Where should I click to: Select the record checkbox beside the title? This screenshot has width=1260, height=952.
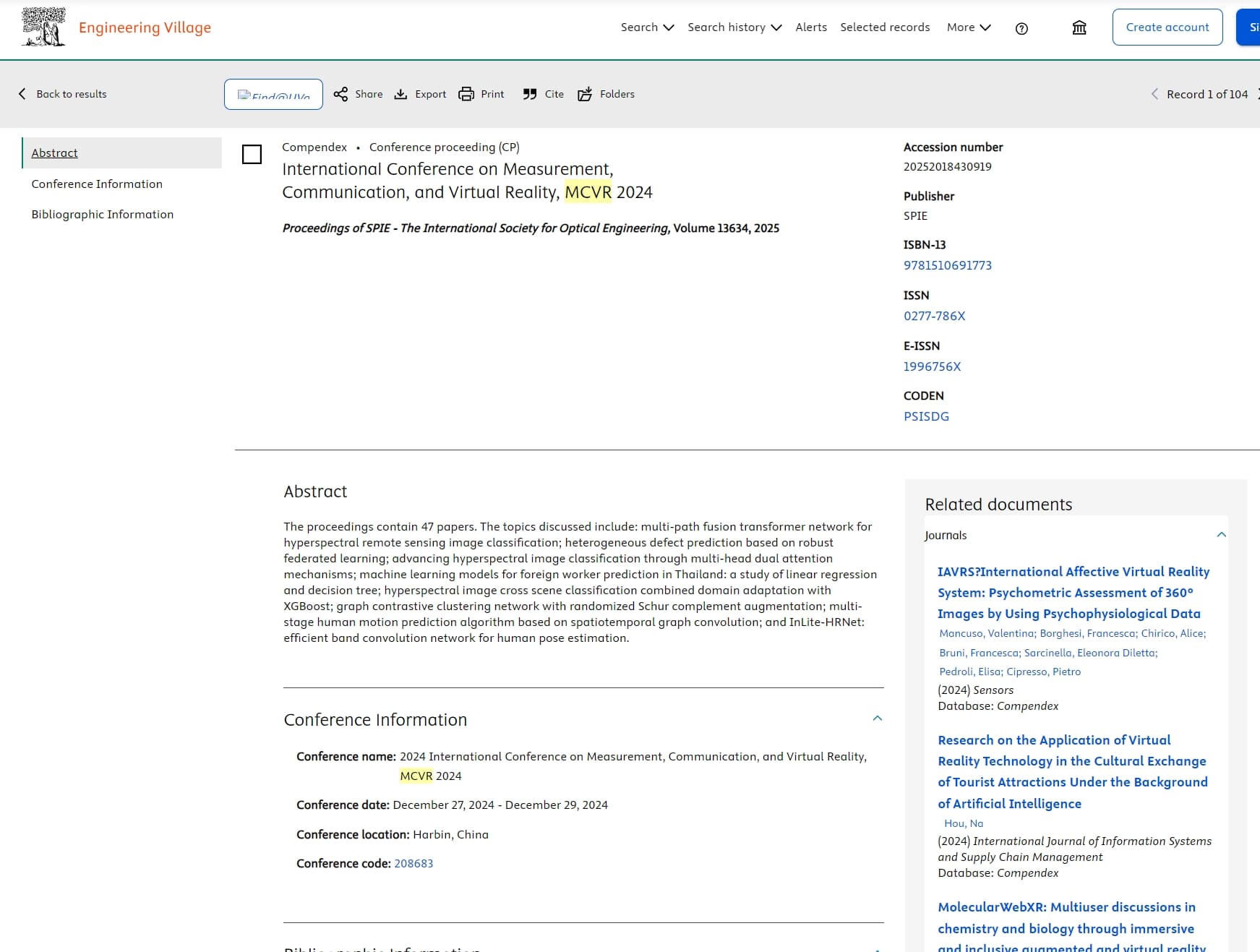point(252,154)
